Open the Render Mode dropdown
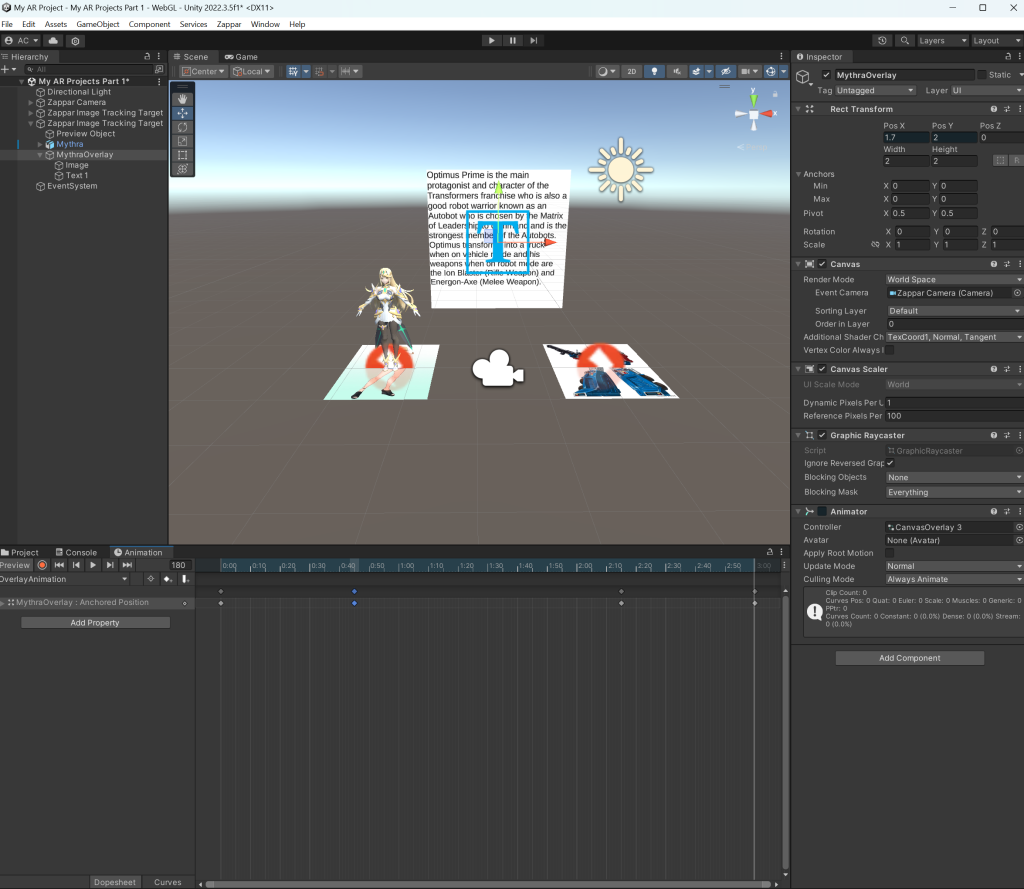Screen dimensions: 1024x889 (x=954, y=280)
